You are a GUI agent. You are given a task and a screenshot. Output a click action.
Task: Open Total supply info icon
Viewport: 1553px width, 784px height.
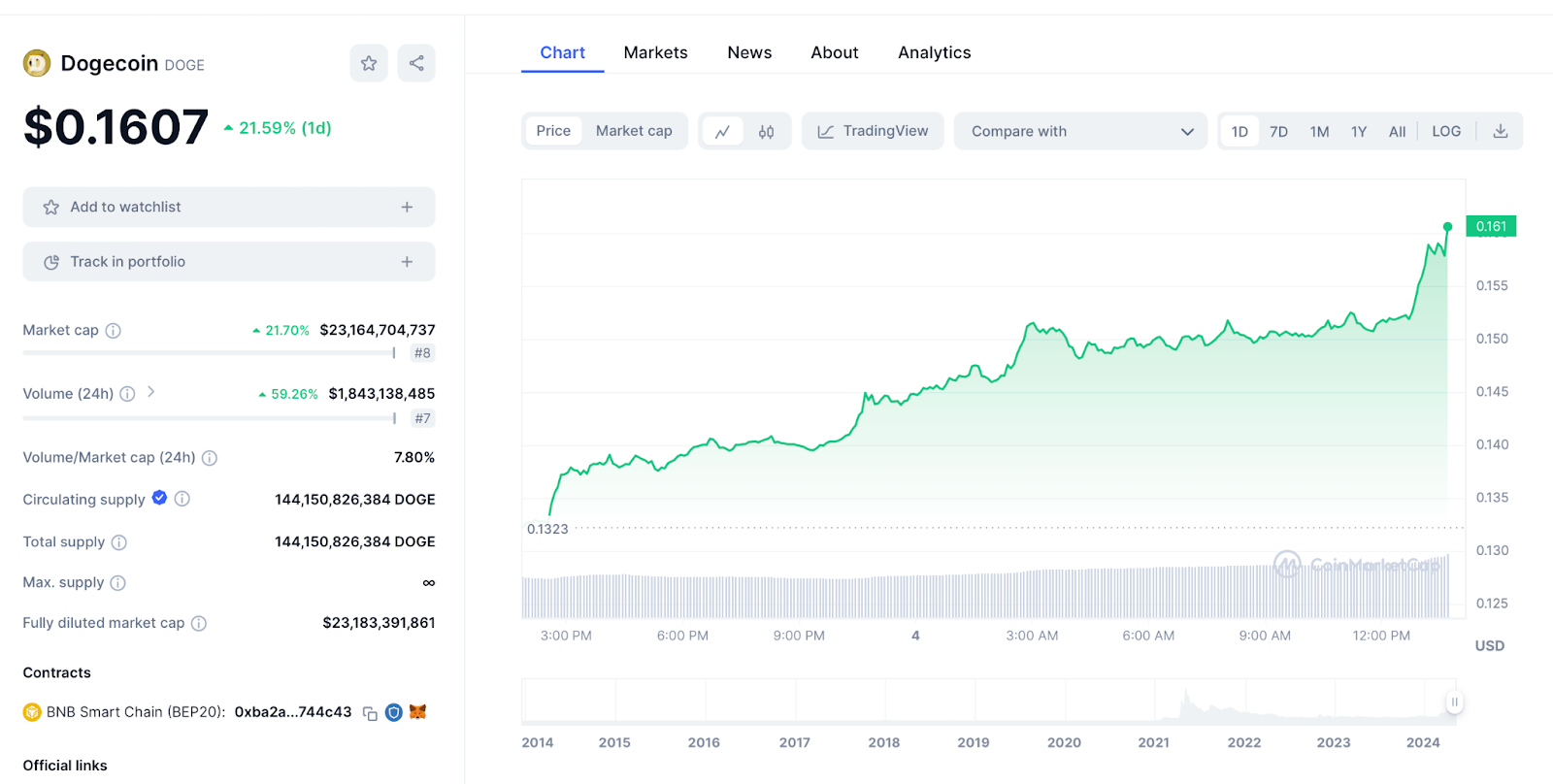tap(119, 542)
